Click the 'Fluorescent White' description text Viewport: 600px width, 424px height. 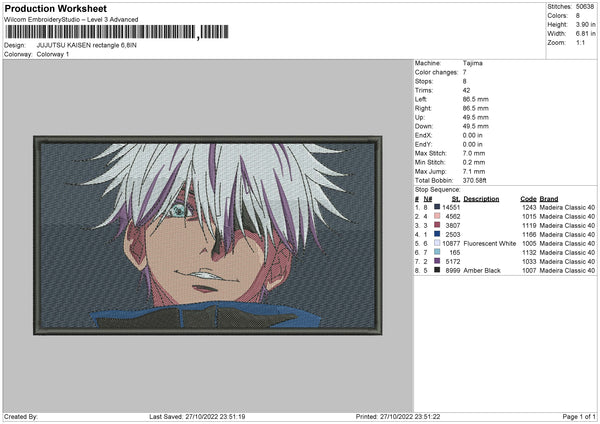(x=490, y=243)
